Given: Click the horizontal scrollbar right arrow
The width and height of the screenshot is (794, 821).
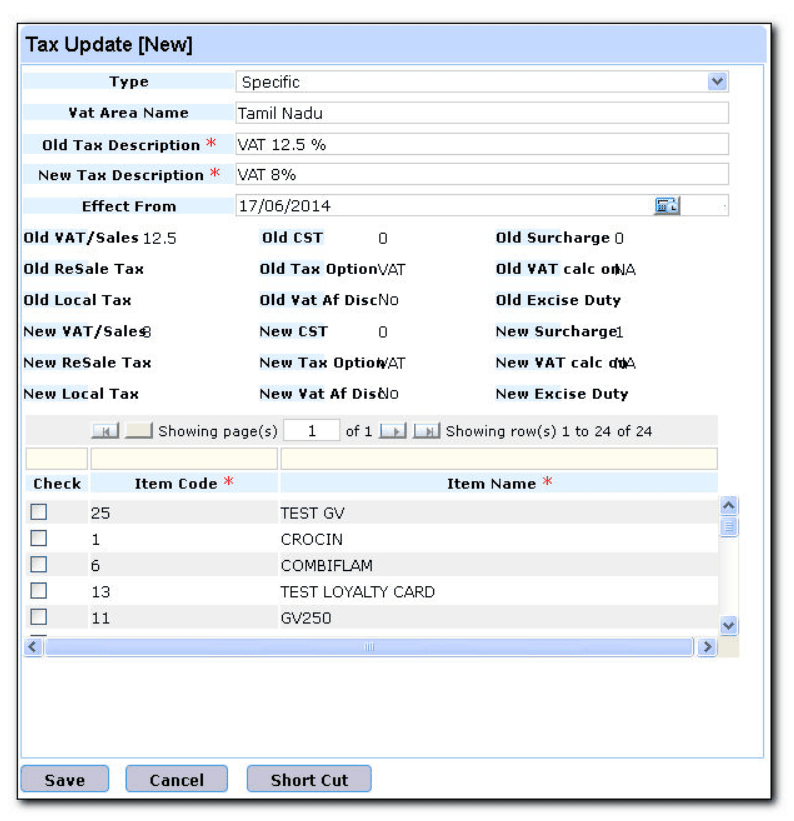Looking at the screenshot, I should click(707, 647).
